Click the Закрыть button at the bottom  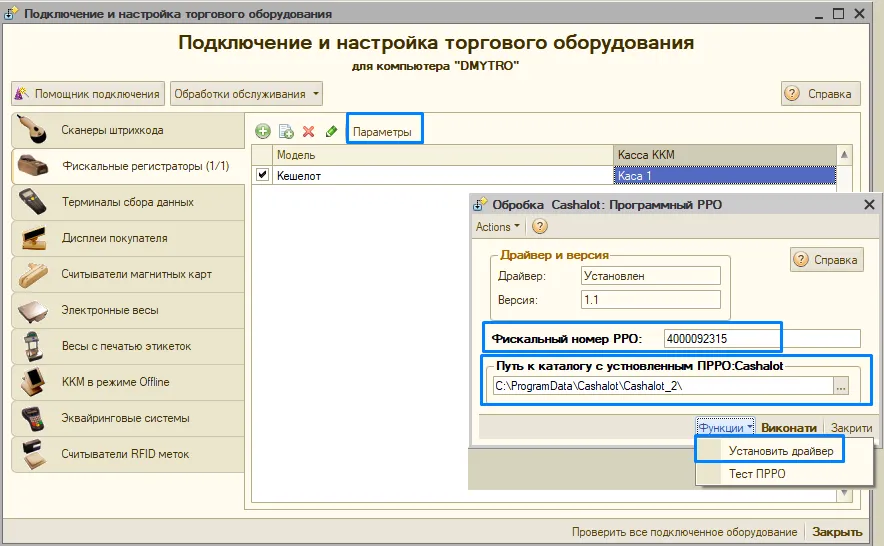point(837,532)
